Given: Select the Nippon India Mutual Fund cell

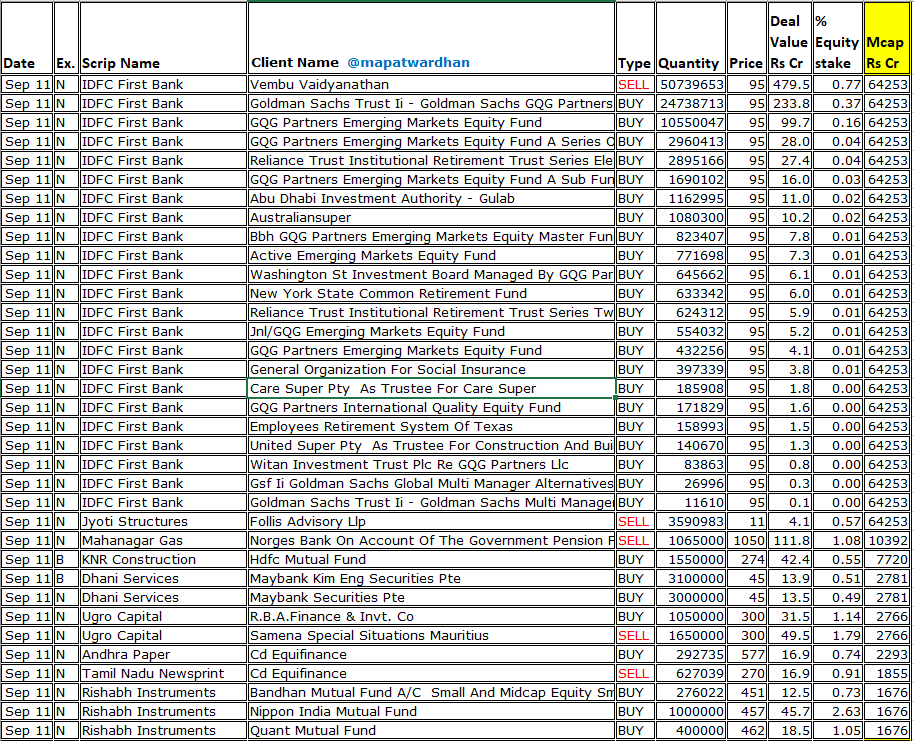Looking at the screenshot, I should [x=431, y=712].
